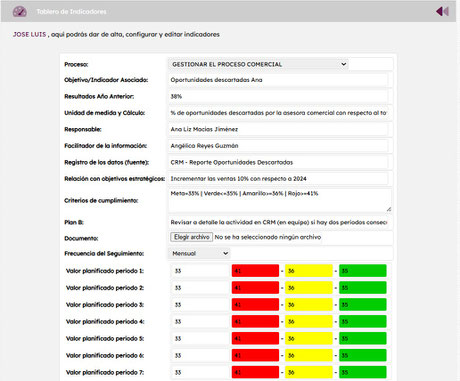Click planned value field for periodo 2
460x381 pixels.
coord(200,288)
